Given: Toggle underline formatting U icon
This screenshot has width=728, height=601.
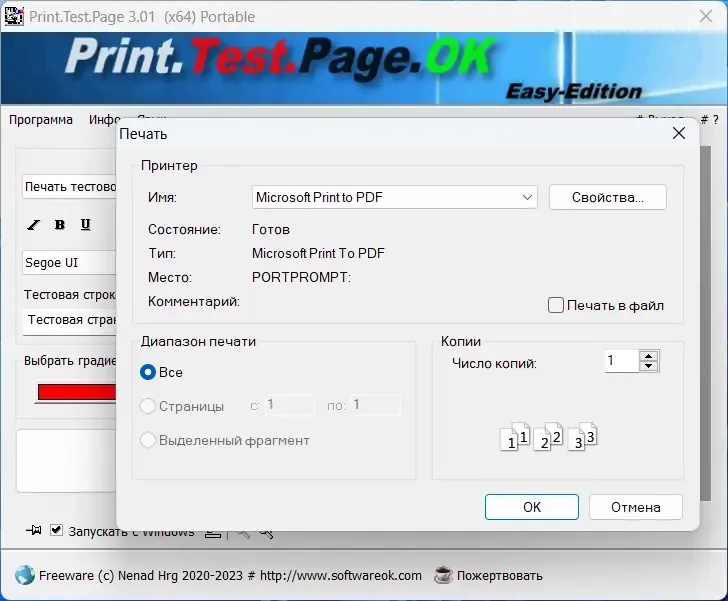Looking at the screenshot, I should [x=85, y=225].
